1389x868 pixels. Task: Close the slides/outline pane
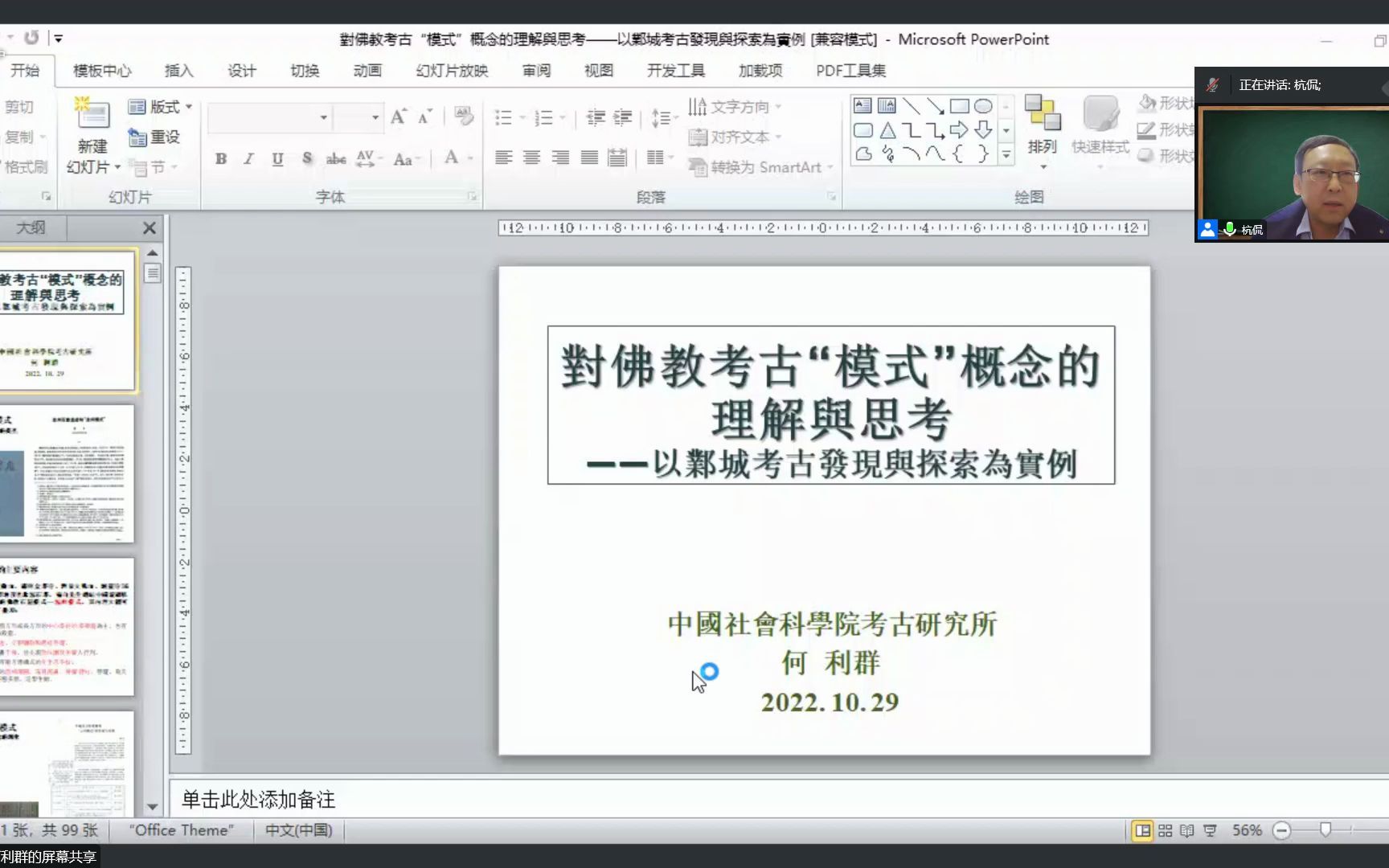(149, 228)
